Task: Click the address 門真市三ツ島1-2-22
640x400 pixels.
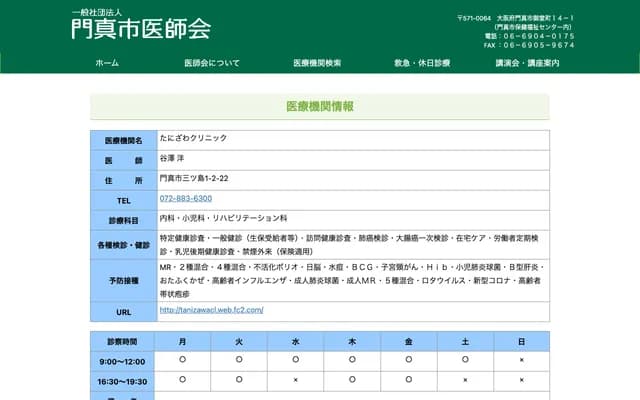Action: tap(194, 178)
